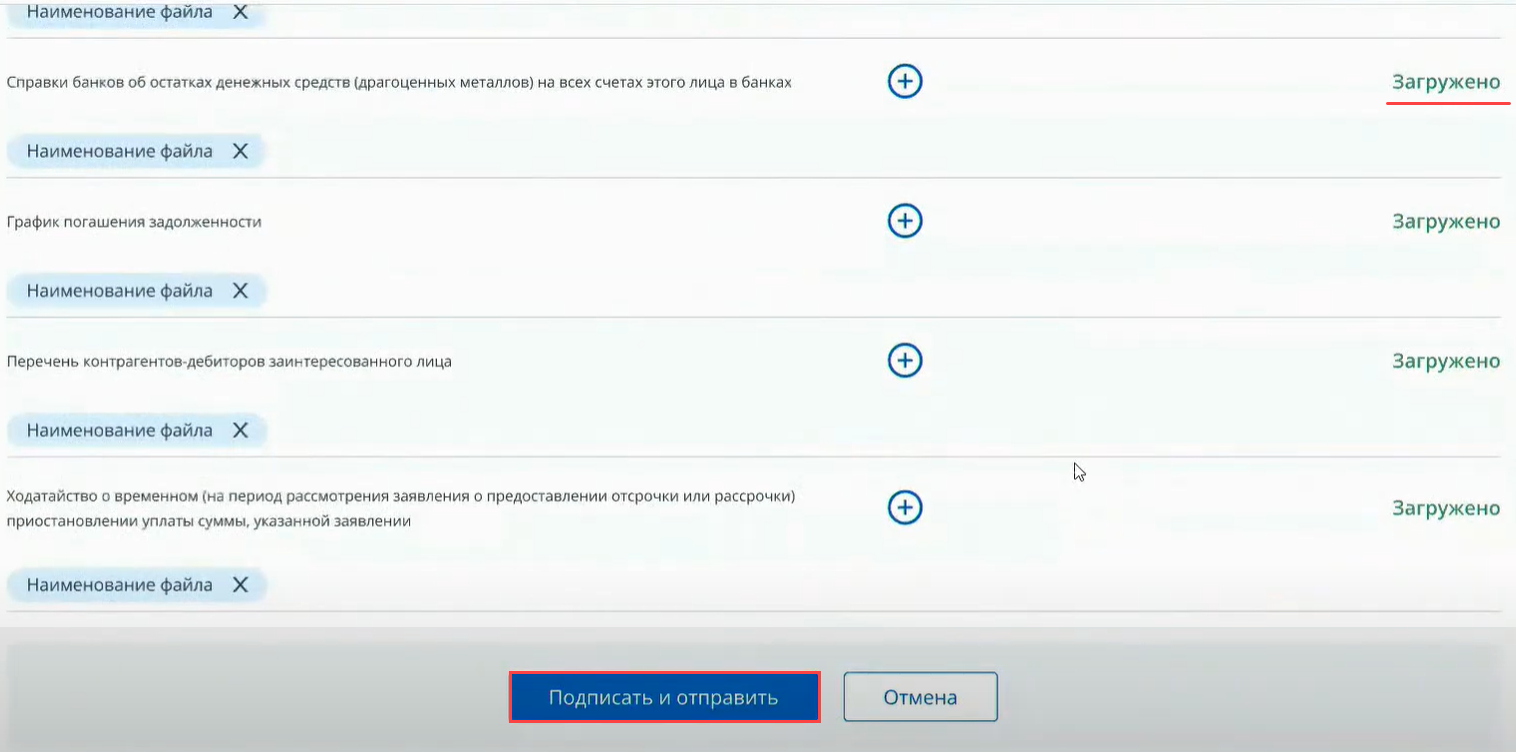This screenshot has height=752, width=1516.
Task: Click the График погашения задолженности row title
Action: tap(134, 221)
